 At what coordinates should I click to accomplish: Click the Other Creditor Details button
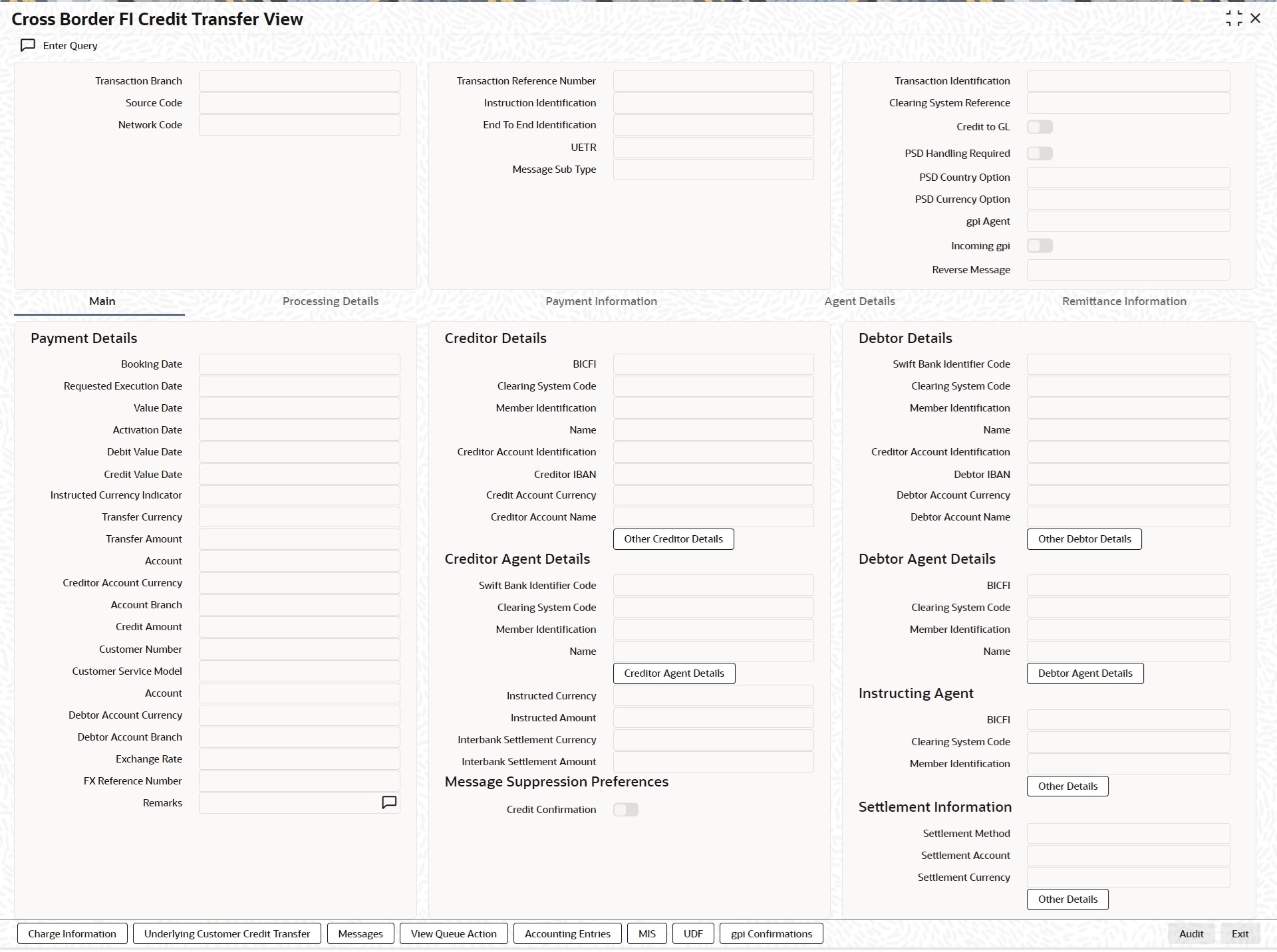click(x=673, y=539)
